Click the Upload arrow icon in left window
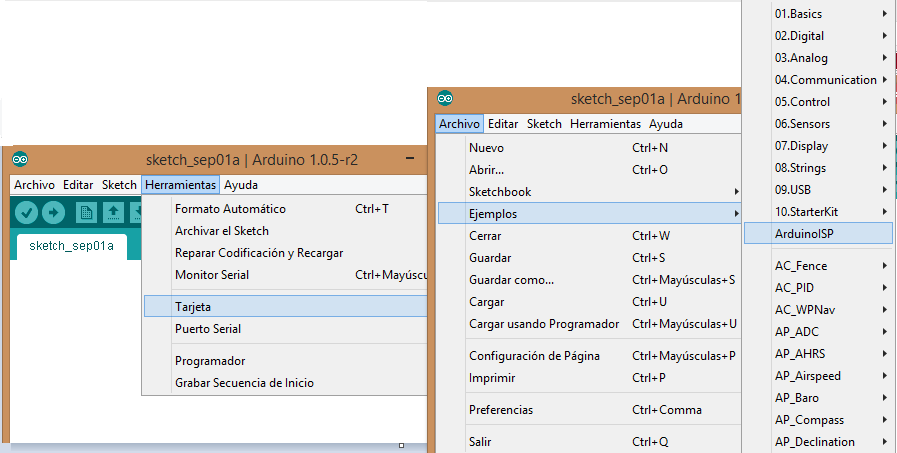The image size is (897, 453). (53, 213)
